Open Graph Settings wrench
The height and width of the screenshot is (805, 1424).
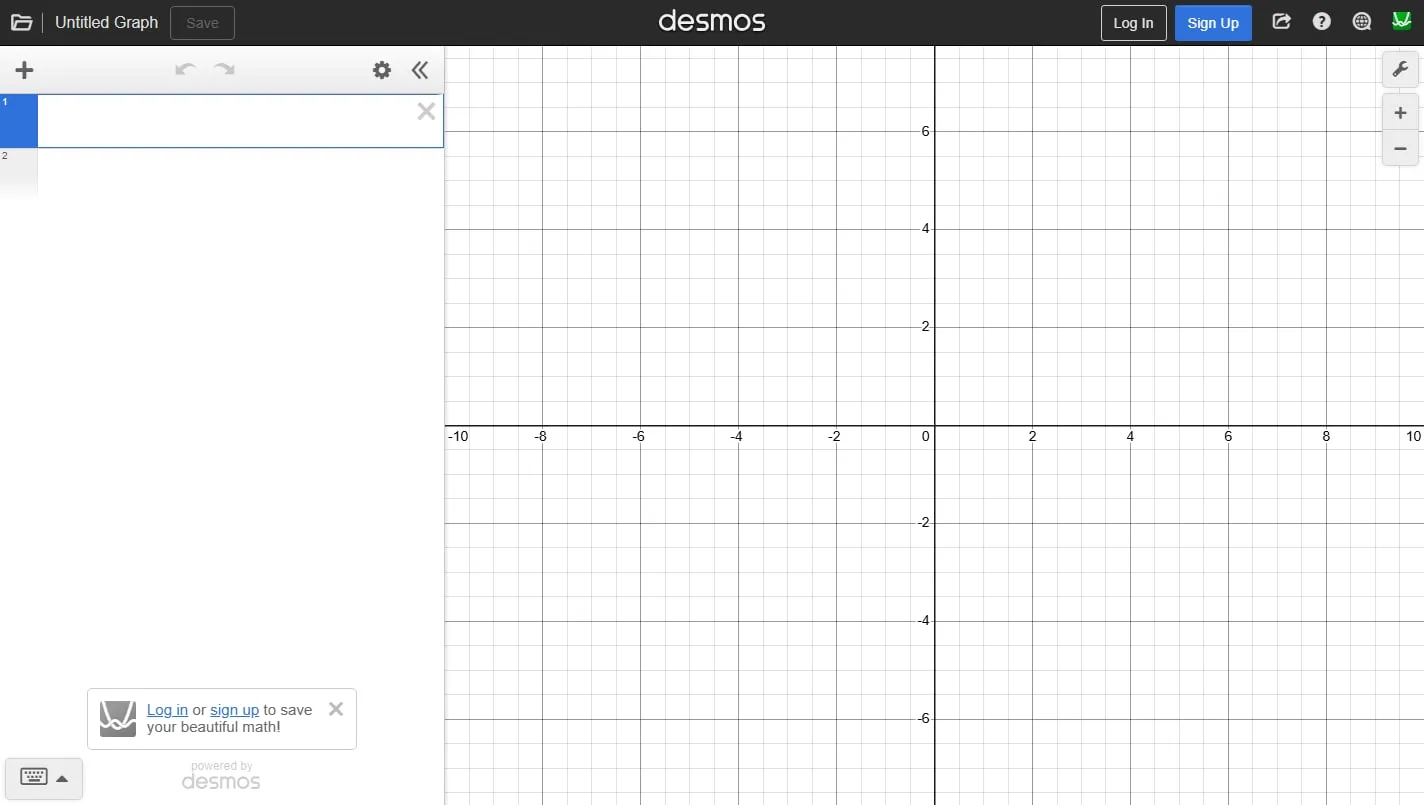1400,70
